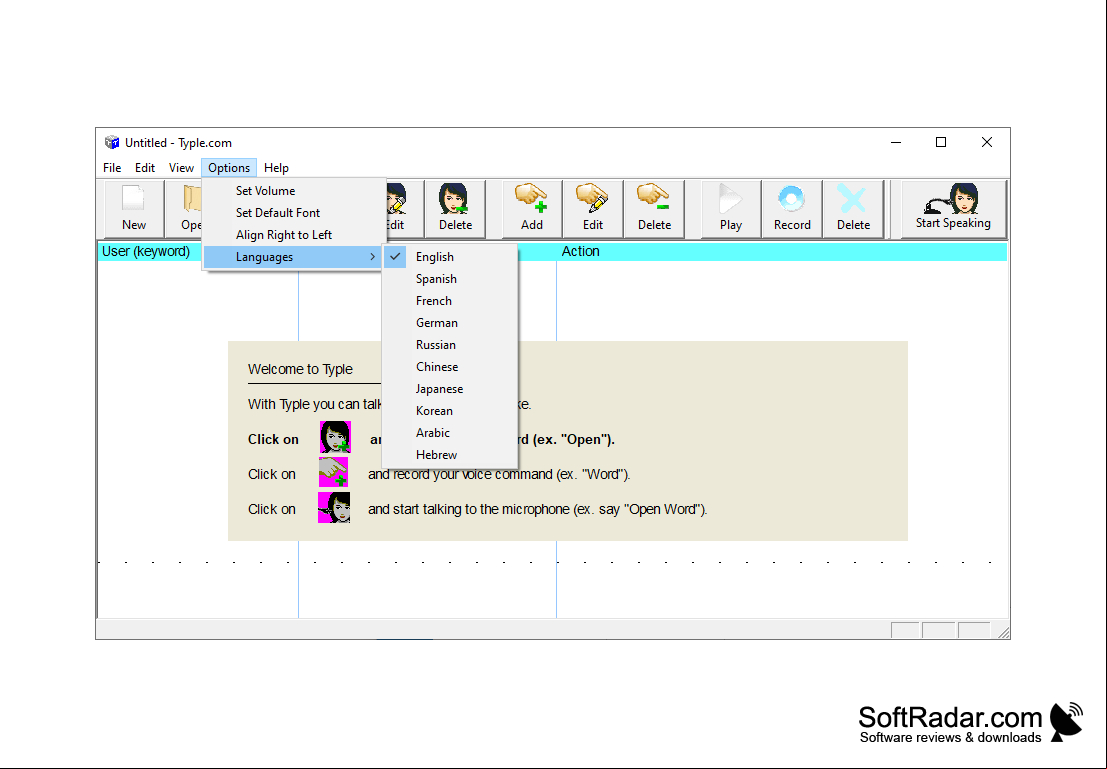
Task: Click the New file toolbar icon
Action: pos(133,208)
